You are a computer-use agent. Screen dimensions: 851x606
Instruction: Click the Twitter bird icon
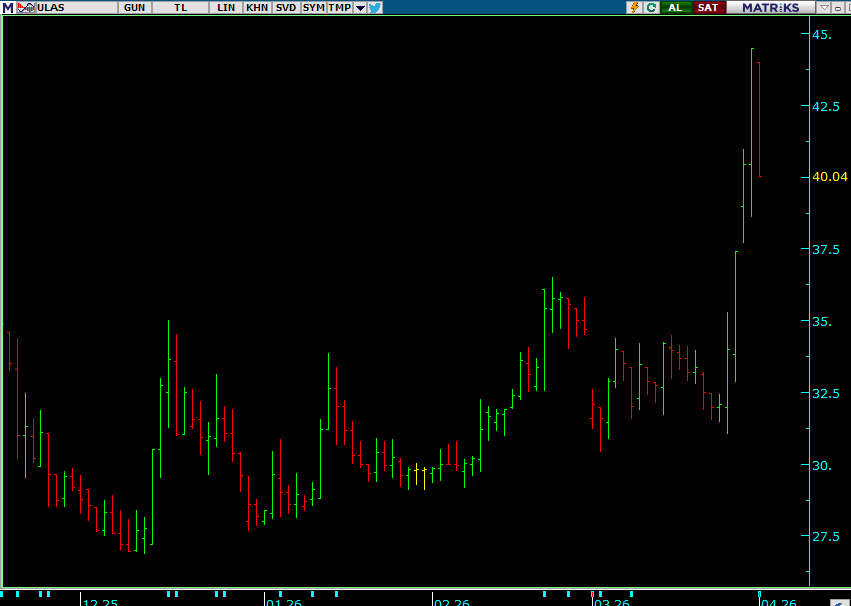375,8
